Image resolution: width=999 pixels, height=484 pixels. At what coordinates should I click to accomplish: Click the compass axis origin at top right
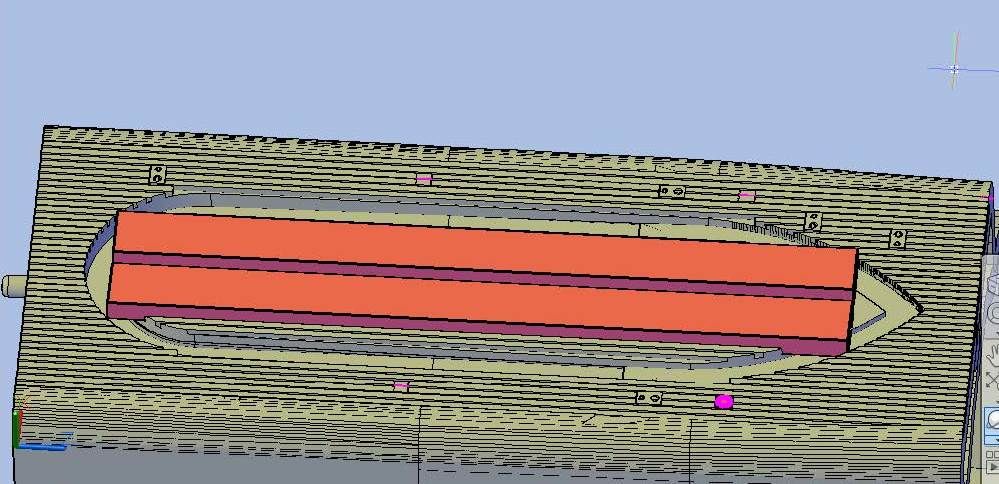point(954,69)
